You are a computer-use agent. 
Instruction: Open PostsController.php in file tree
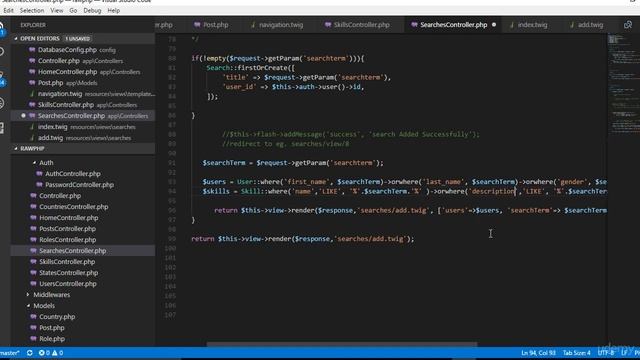tap(82, 229)
